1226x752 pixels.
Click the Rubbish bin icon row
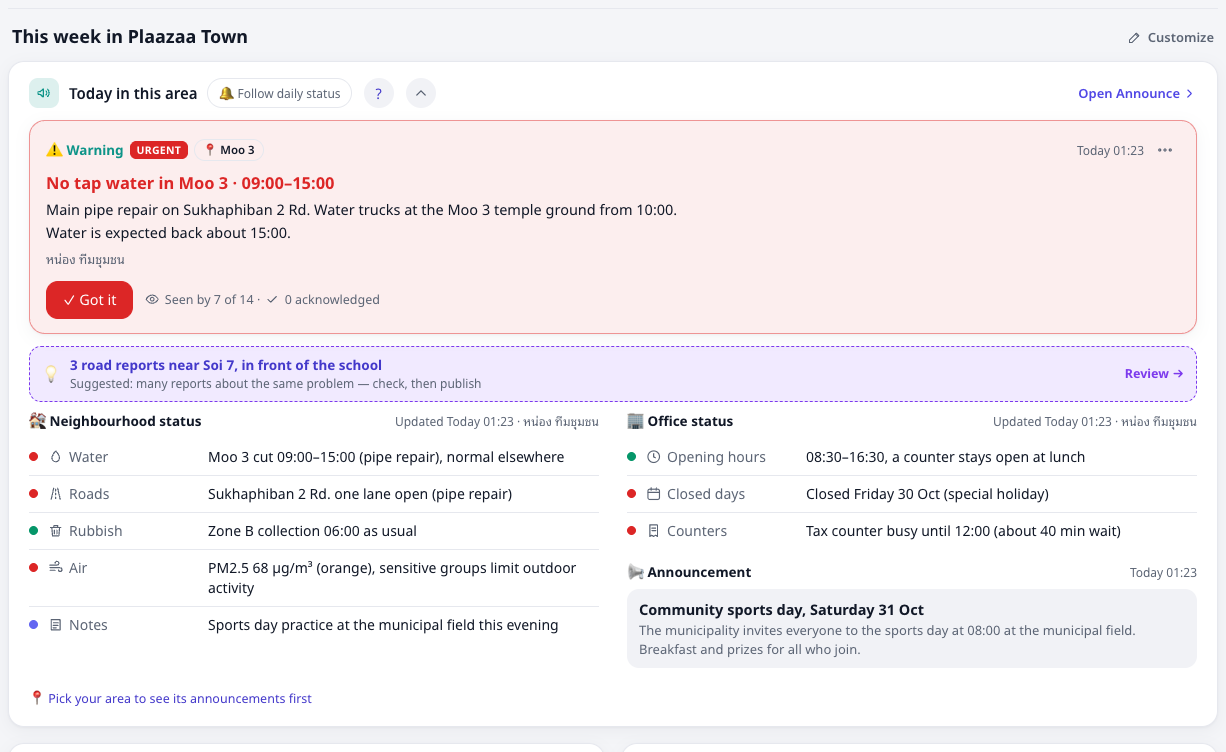pos(314,531)
